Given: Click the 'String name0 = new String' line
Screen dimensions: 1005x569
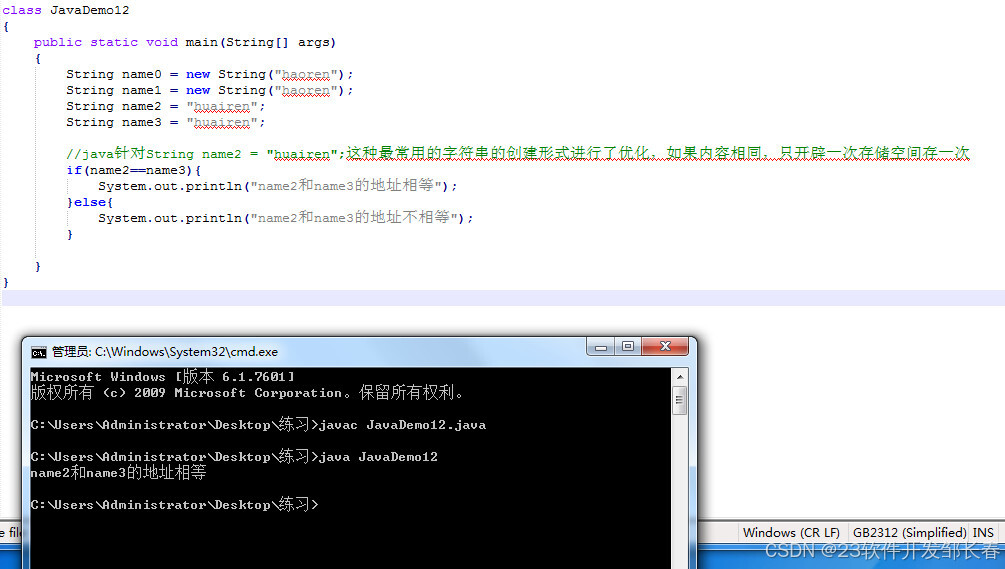Looking at the screenshot, I should point(210,74).
